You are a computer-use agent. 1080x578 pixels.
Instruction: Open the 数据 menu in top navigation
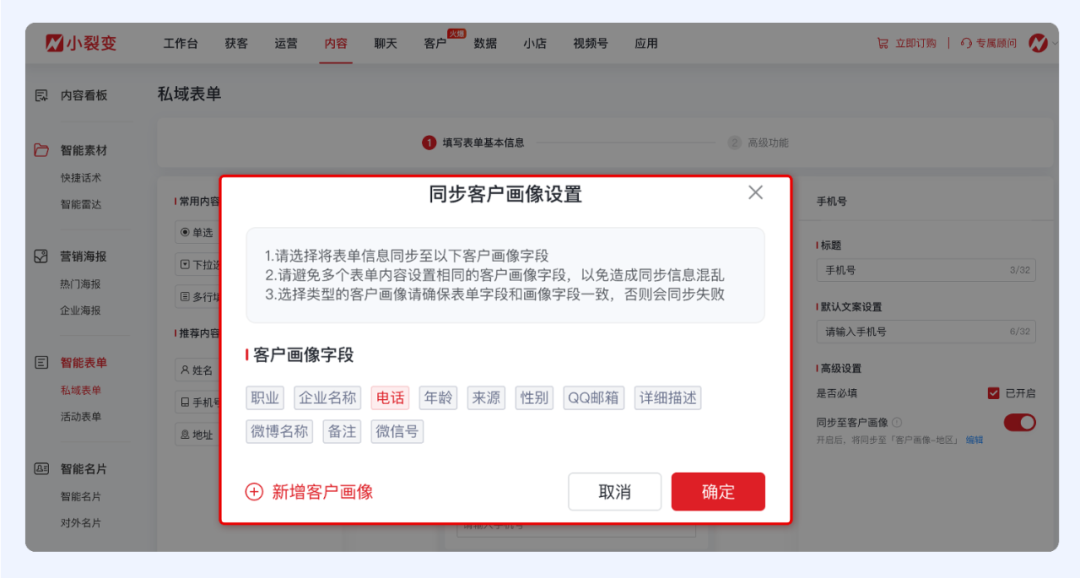(486, 43)
